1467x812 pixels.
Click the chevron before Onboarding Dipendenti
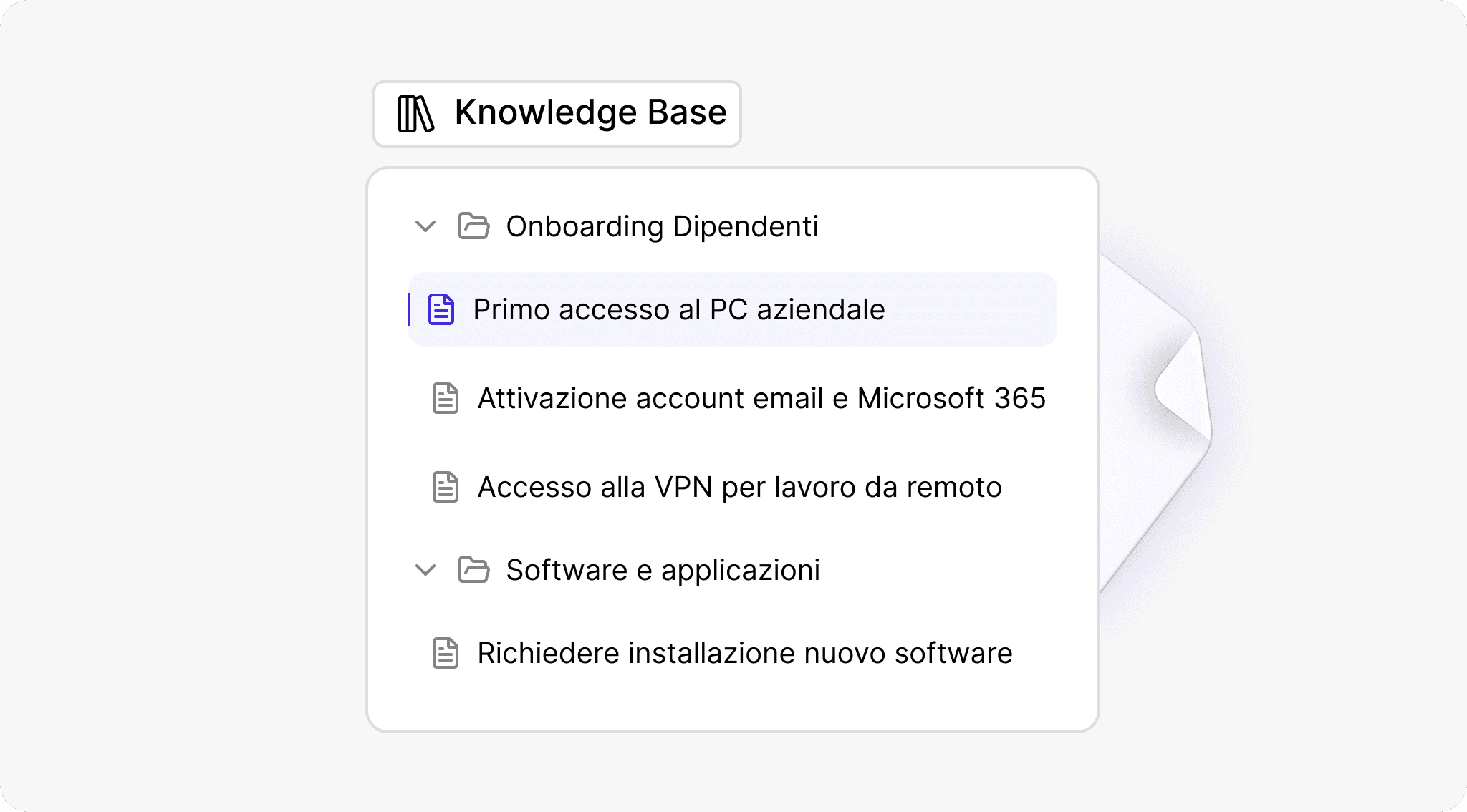(425, 226)
